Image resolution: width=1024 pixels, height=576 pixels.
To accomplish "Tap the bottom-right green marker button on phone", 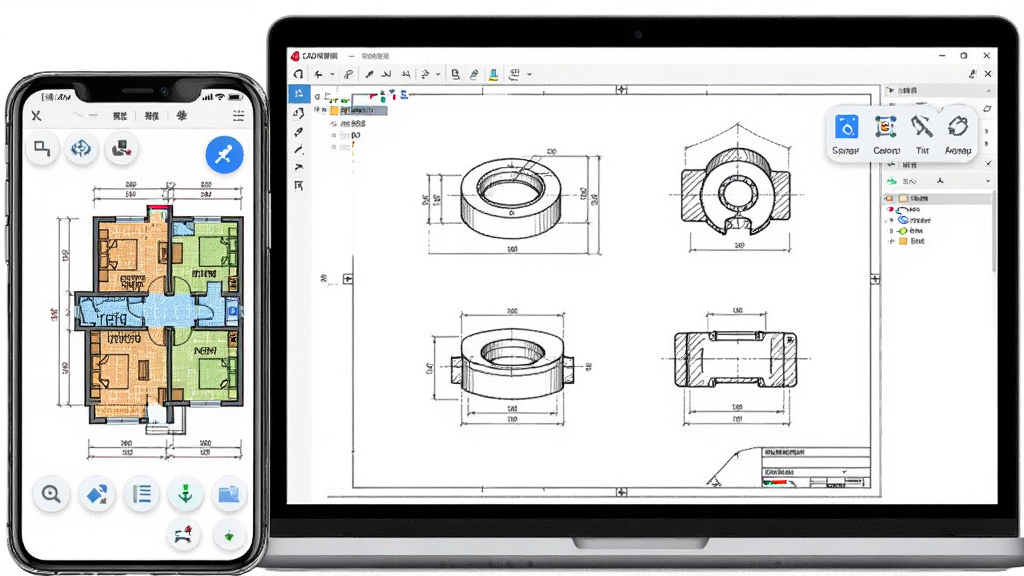I will pos(229,536).
